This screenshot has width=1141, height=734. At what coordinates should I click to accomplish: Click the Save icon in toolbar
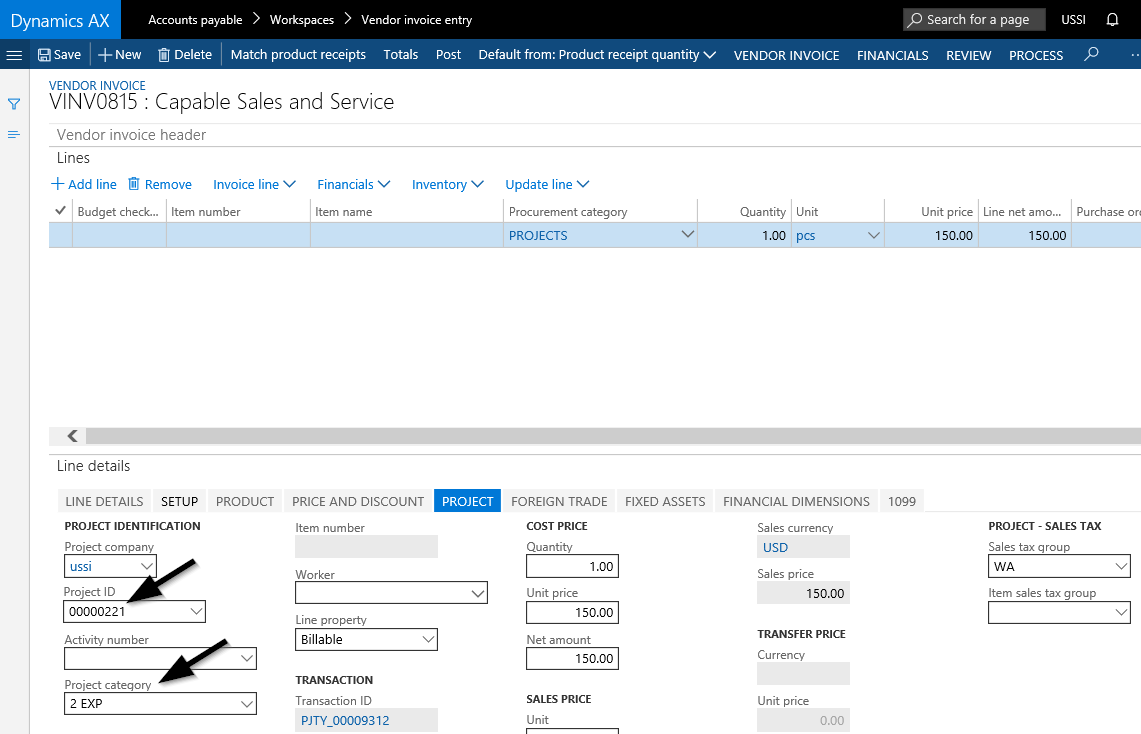coord(44,55)
